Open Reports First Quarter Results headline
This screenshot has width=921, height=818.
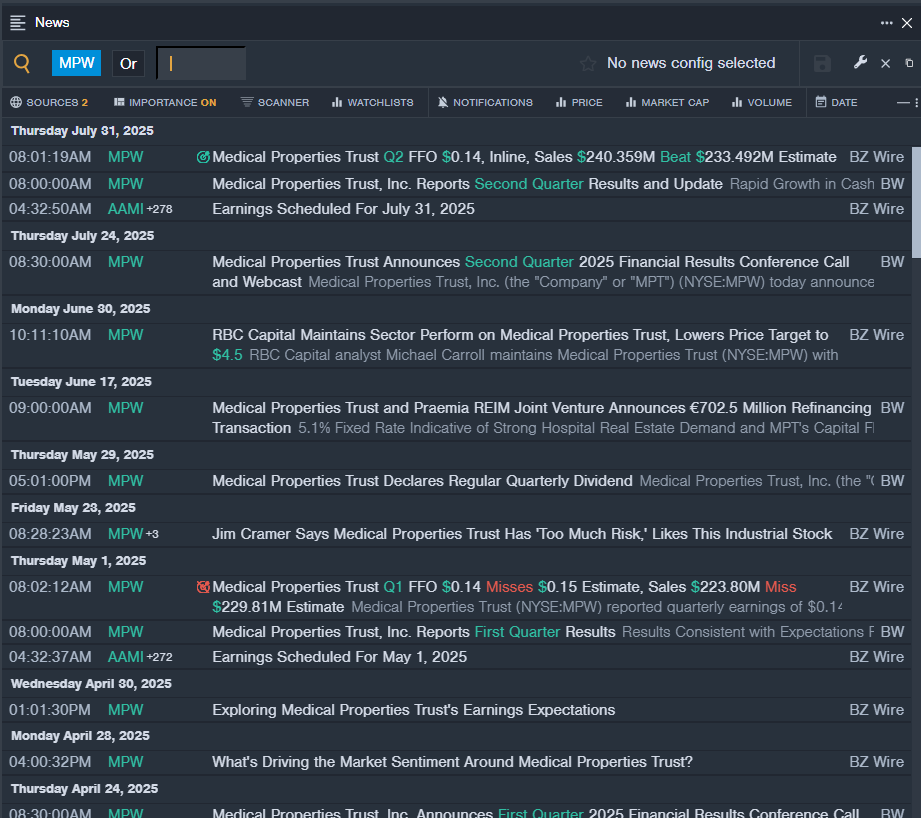click(414, 632)
